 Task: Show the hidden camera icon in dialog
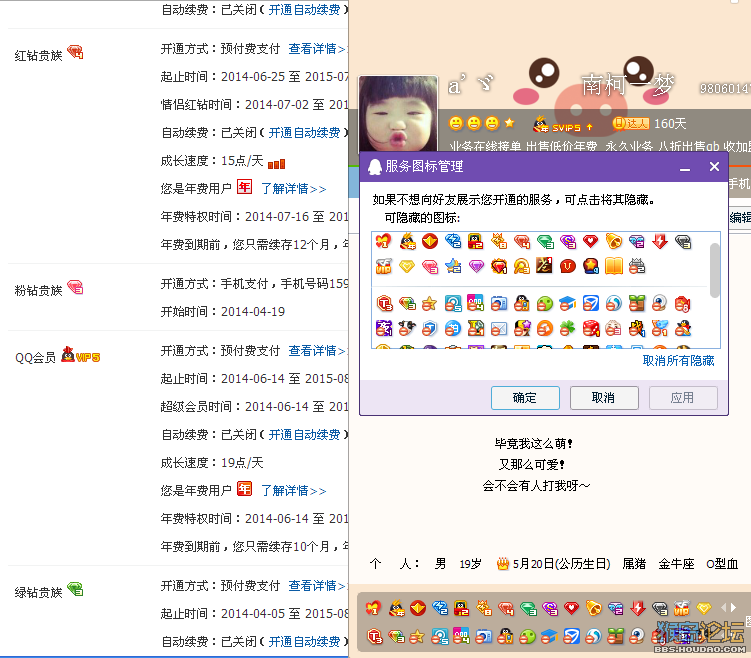[x=499, y=303]
